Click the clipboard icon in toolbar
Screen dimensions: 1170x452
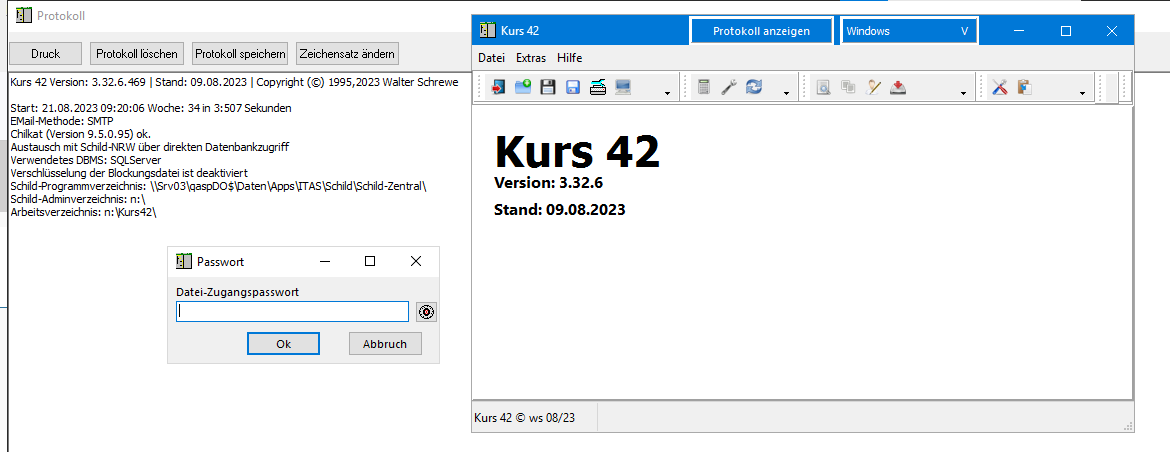(1024, 88)
